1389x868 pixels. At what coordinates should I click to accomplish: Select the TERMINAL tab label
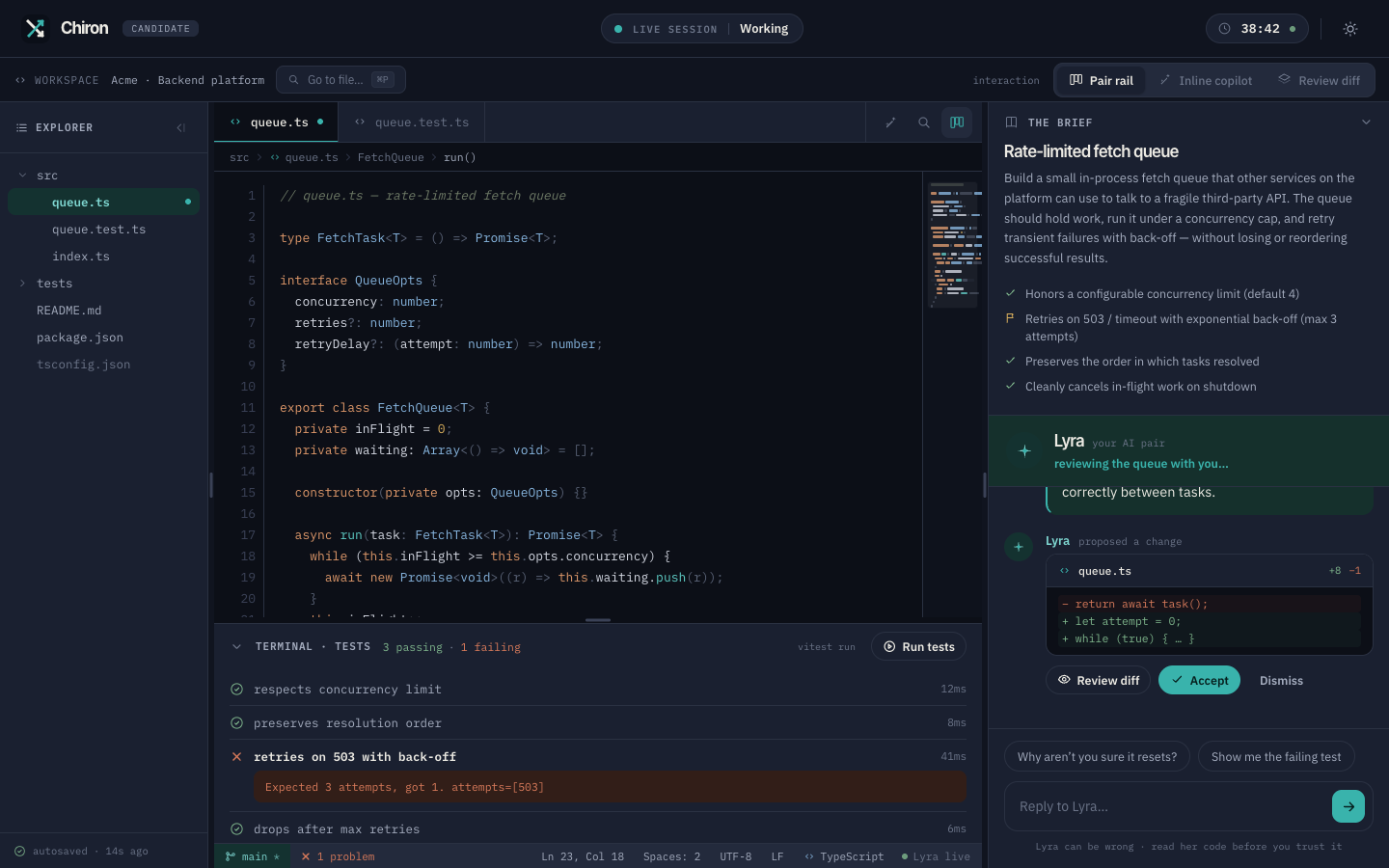284,646
